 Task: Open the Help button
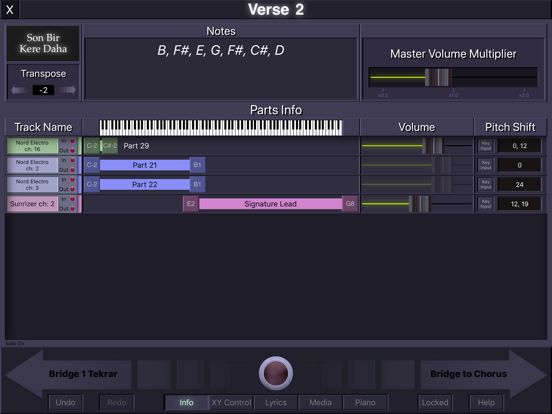(486, 402)
